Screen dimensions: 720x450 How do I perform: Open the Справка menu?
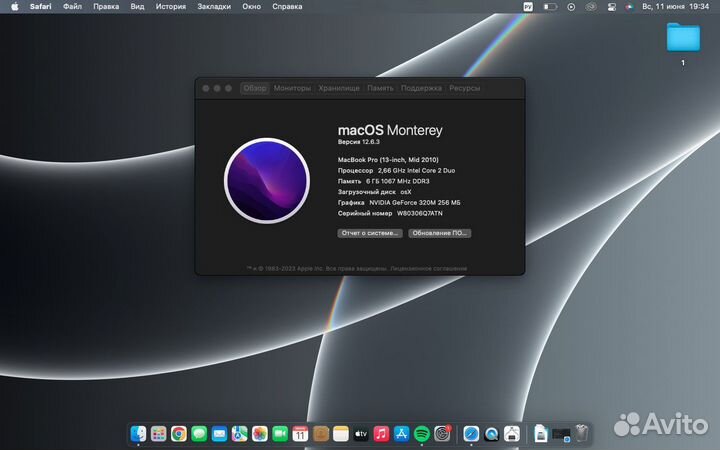[287, 6]
